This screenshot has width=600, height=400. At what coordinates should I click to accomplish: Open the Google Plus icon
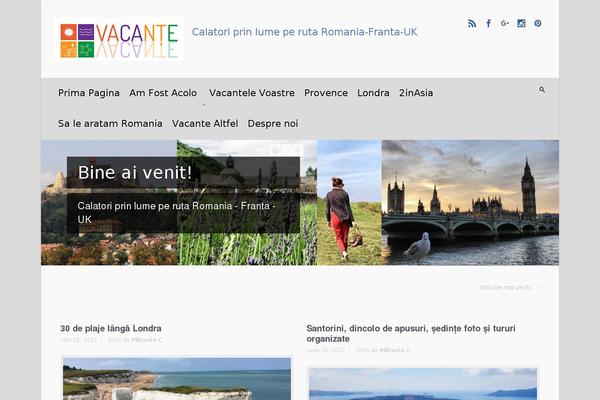[x=505, y=23]
